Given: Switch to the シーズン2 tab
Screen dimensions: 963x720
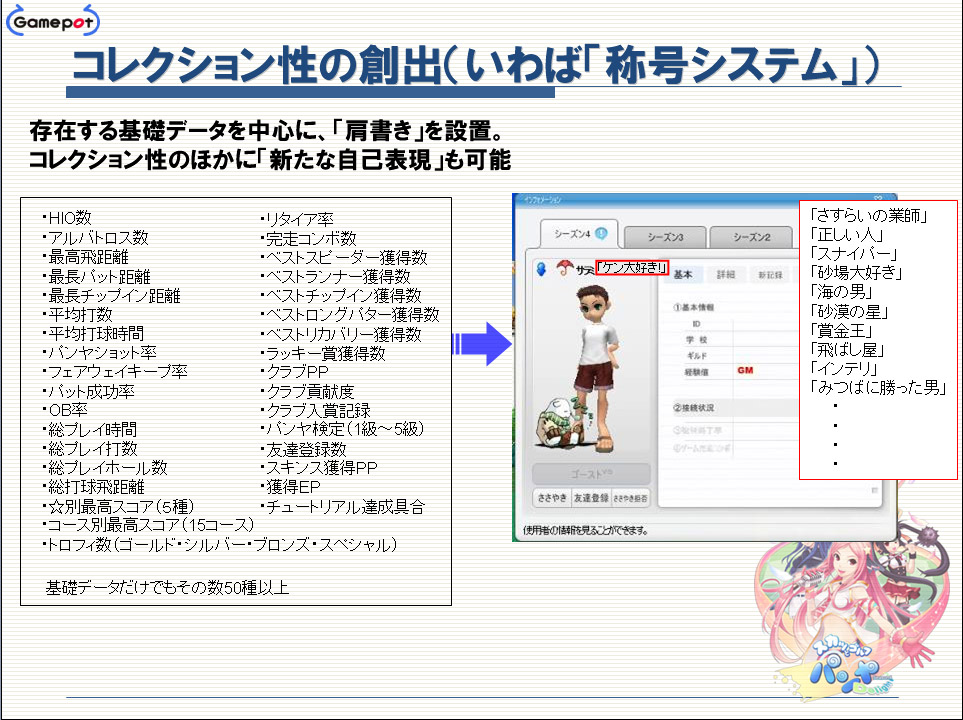Looking at the screenshot, I should point(750,237).
